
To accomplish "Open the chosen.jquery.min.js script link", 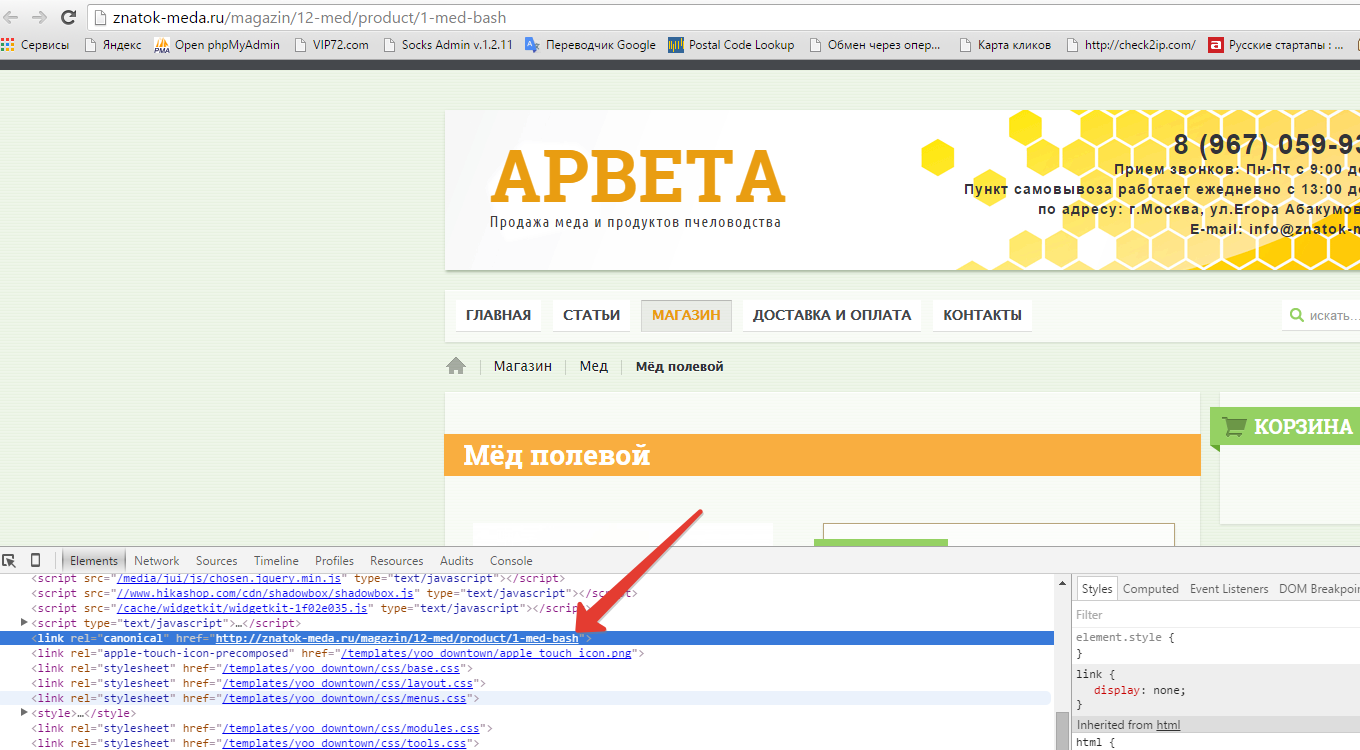I will (x=230, y=578).
